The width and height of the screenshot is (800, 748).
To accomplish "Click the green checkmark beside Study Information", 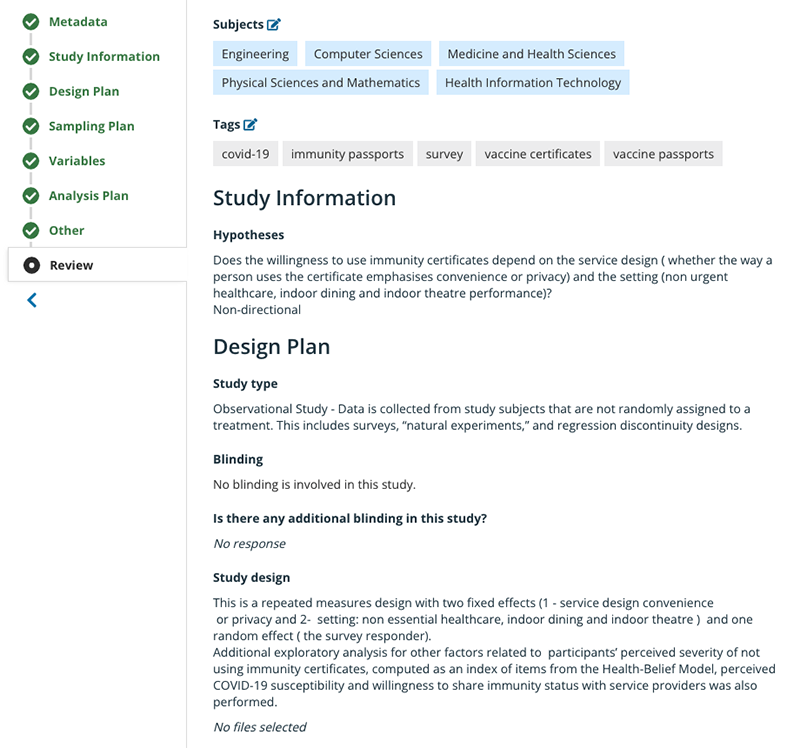I will click(31, 57).
